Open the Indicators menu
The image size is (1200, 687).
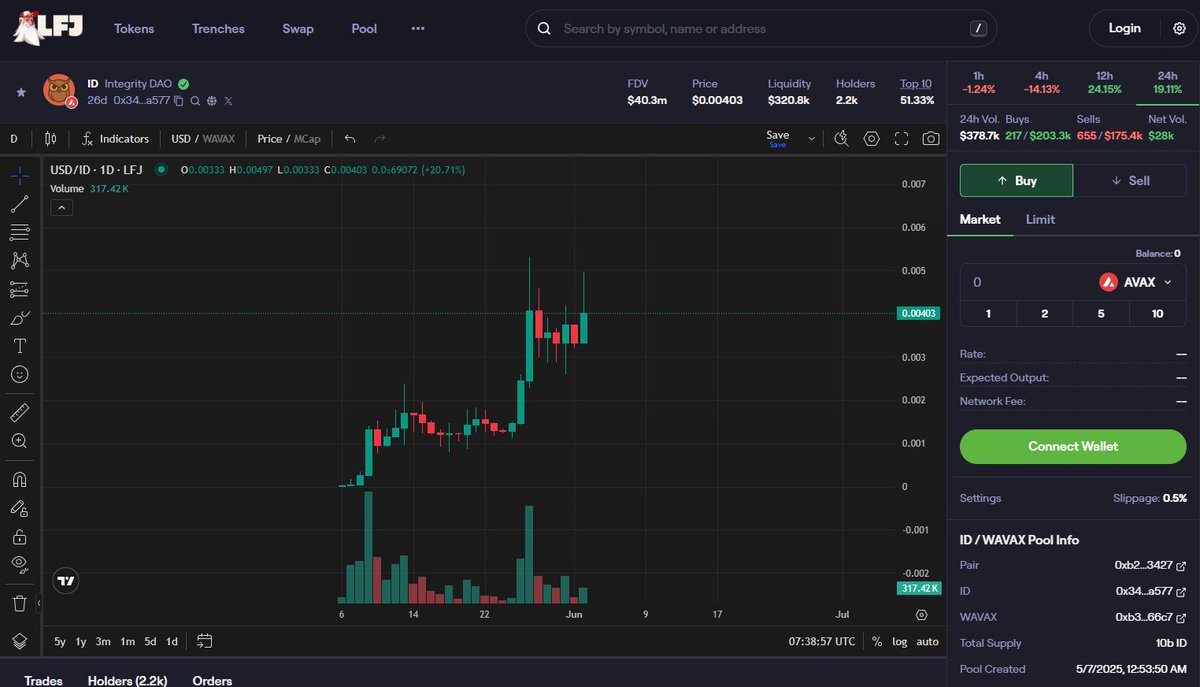(x=115, y=139)
